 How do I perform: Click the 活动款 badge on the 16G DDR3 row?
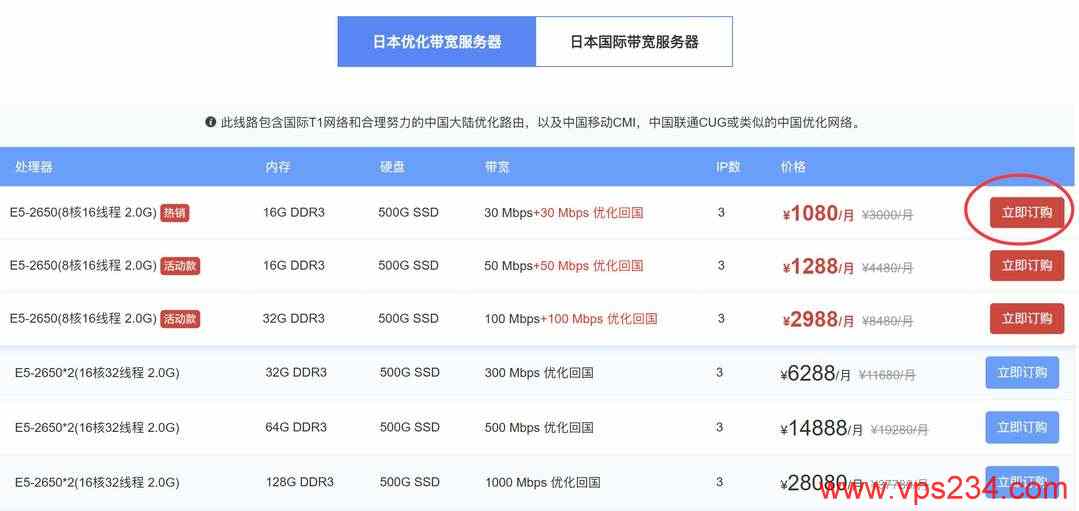pyautogui.click(x=180, y=266)
